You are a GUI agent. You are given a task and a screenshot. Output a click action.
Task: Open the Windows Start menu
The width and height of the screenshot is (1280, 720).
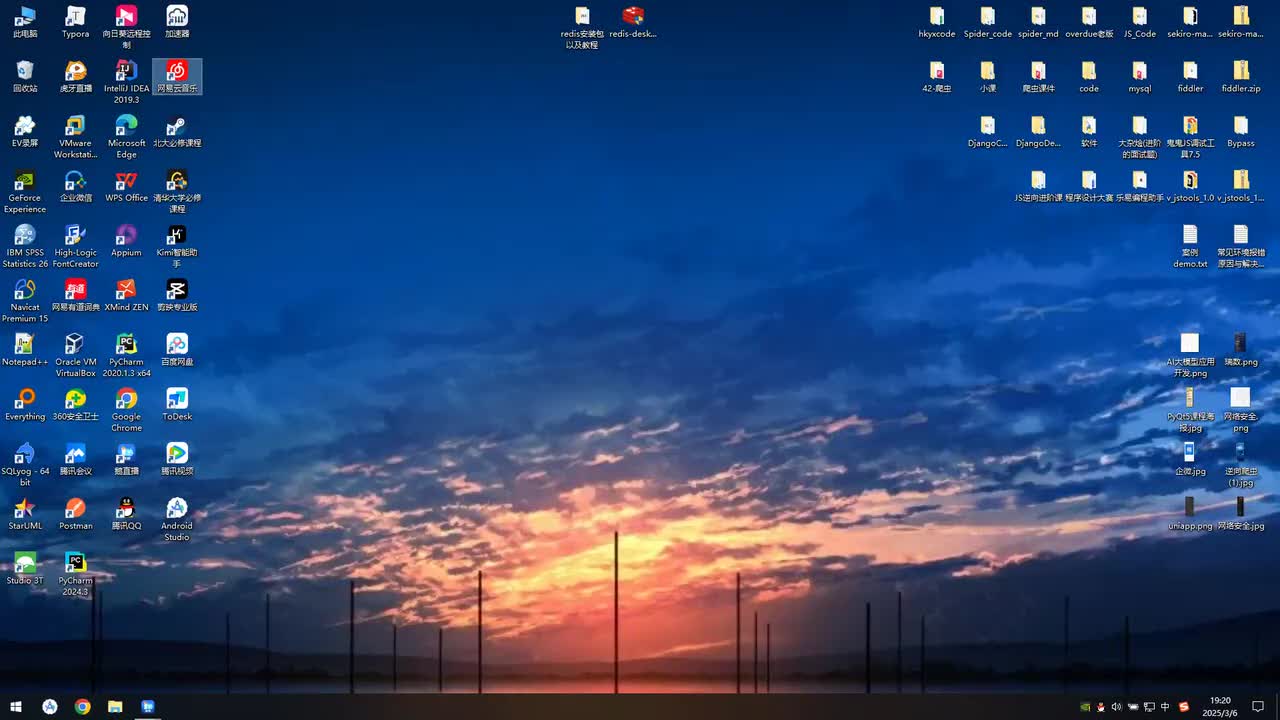point(16,707)
